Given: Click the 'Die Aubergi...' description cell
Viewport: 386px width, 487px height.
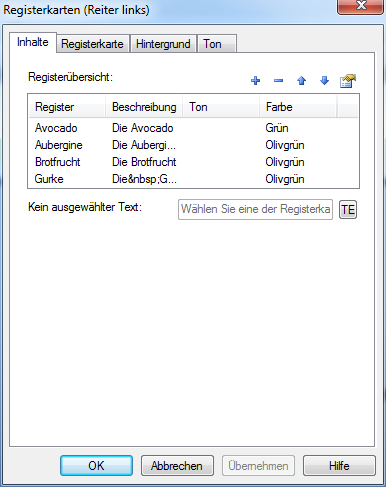Looking at the screenshot, I should point(144,145).
